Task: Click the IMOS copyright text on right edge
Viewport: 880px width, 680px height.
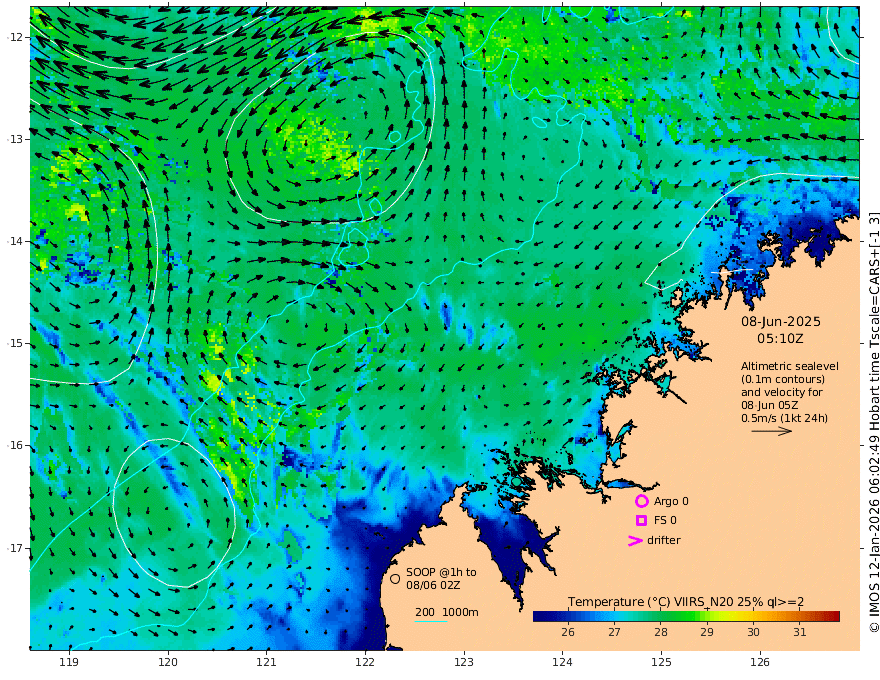Action: (874, 422)
